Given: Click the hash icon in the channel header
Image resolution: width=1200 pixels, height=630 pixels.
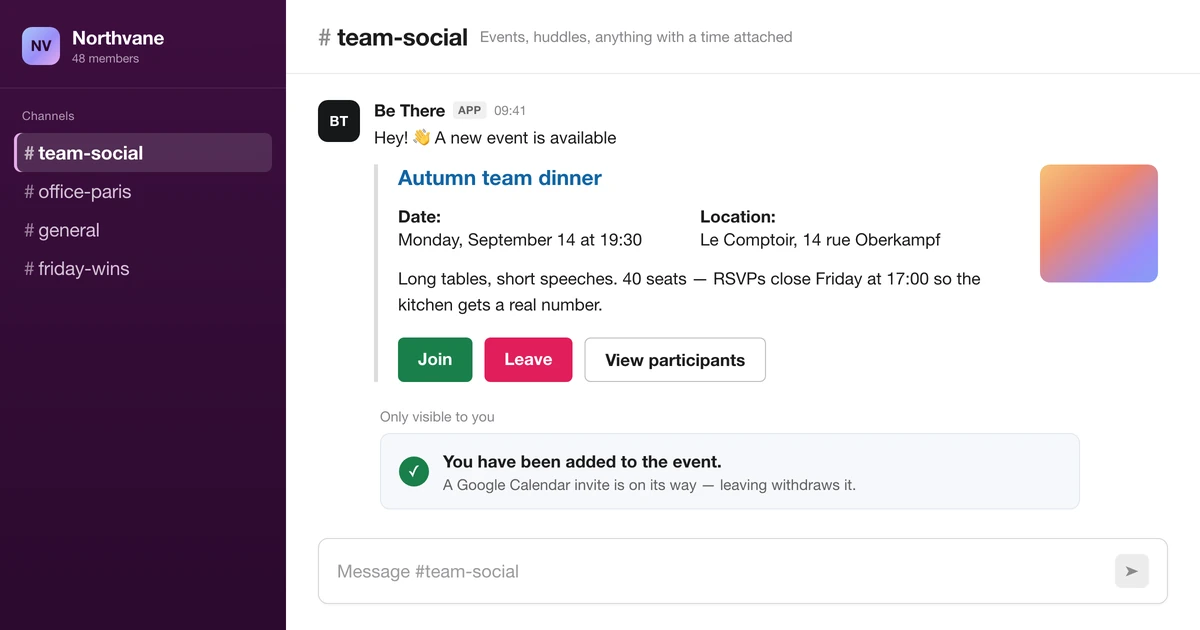Looking at the screenshot, I should pos(324,38).
